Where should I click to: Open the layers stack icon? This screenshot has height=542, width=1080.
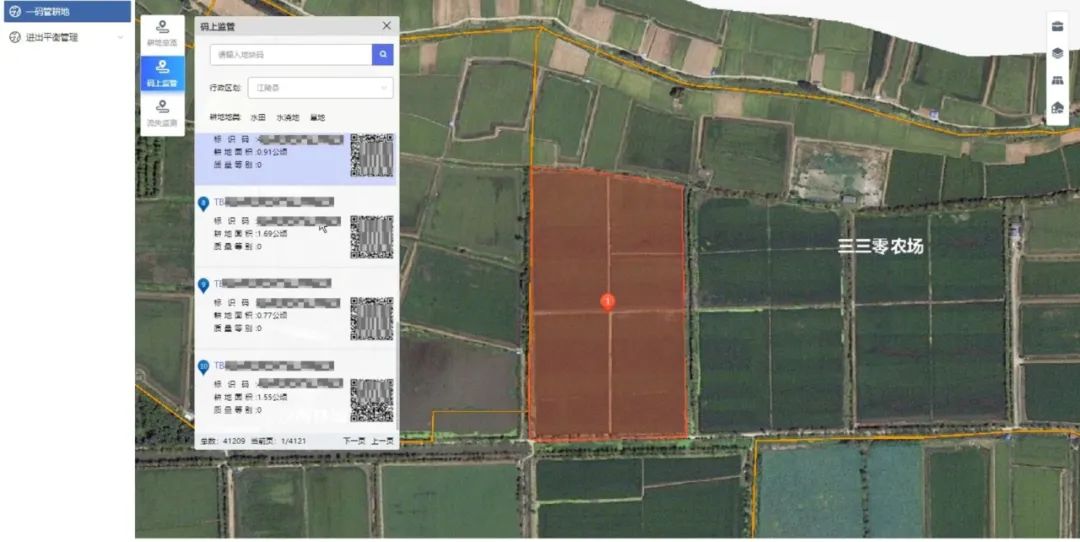coord(1057,54)
